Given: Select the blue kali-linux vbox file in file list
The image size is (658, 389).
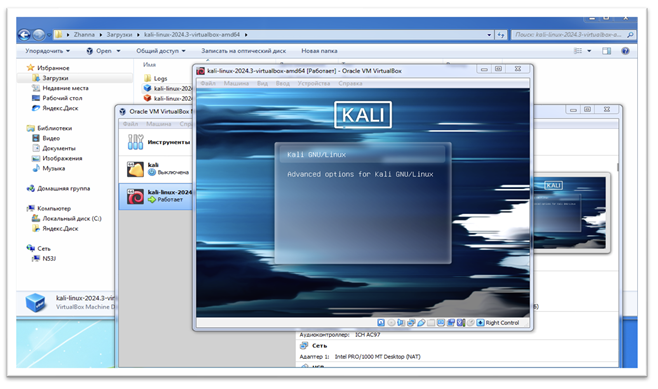Looking at the screenshot, I should coord(168,88).
